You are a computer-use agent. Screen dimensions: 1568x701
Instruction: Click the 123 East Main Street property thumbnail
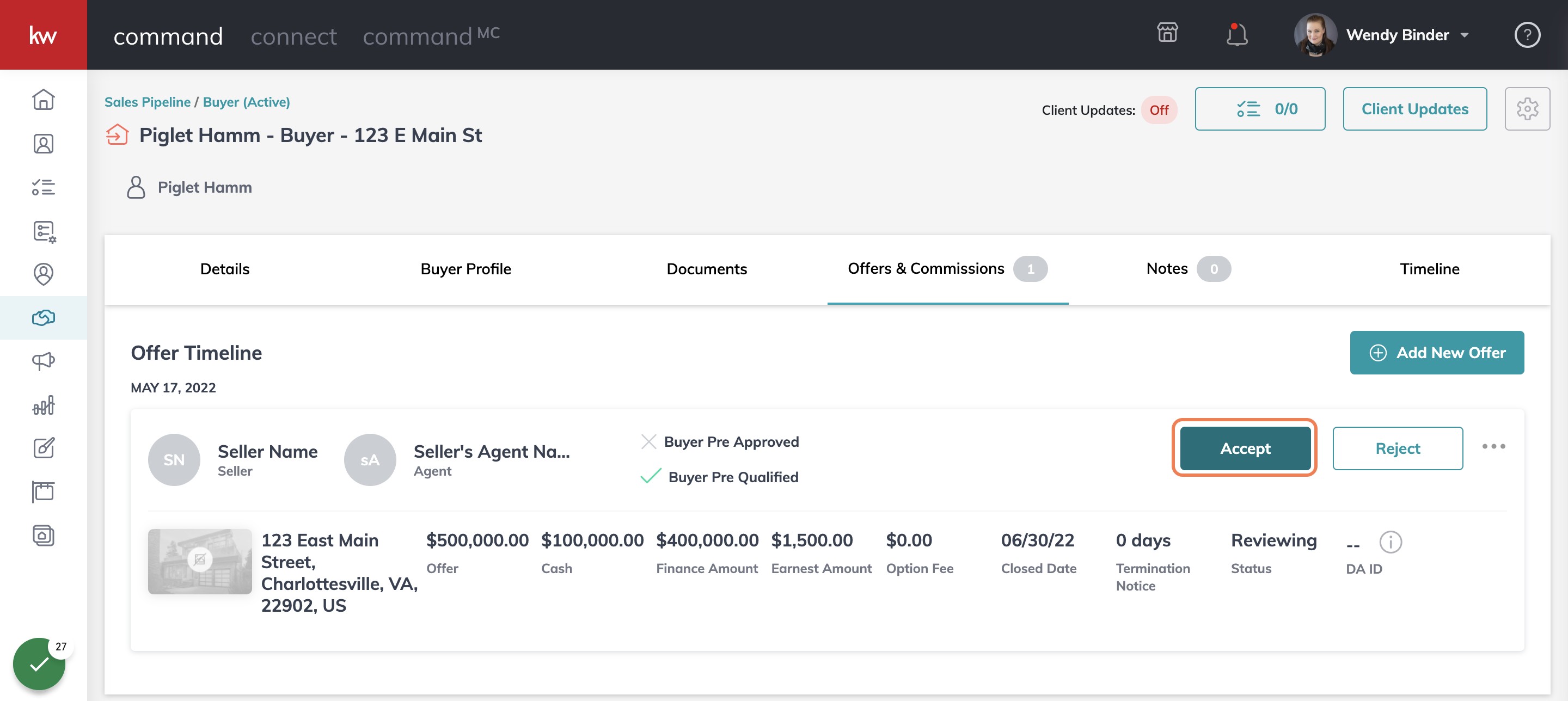pos(200,561)
